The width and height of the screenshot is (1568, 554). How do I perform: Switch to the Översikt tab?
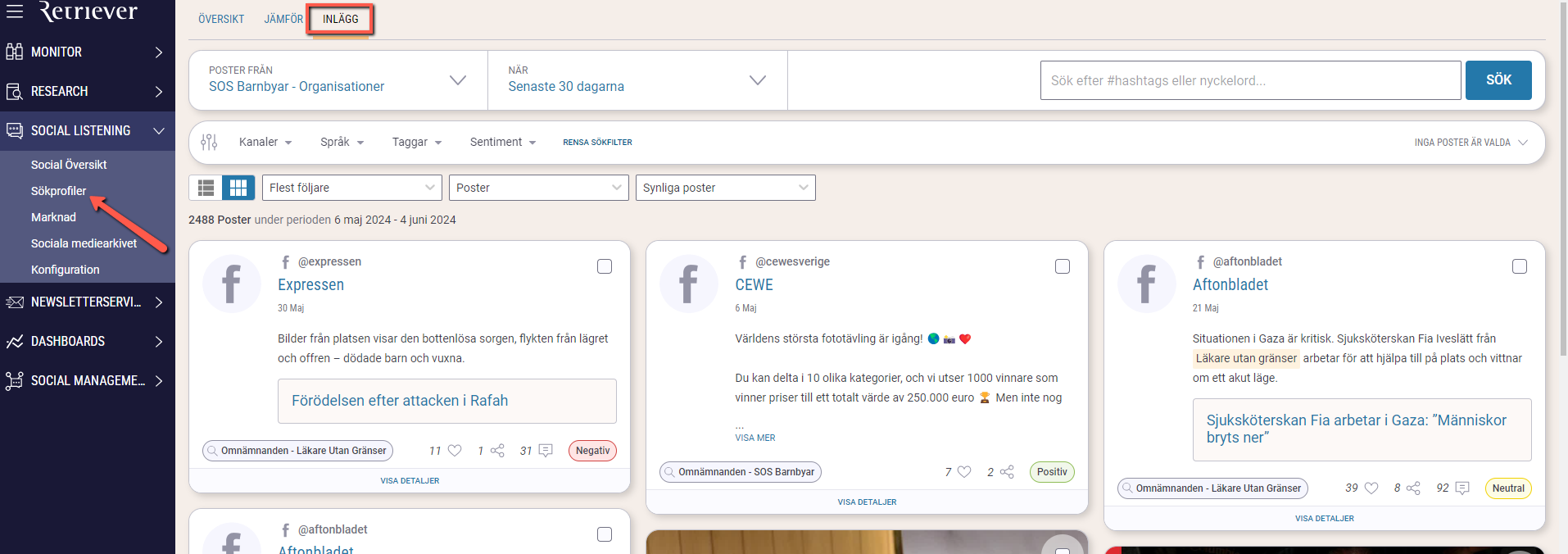point(221,19)
